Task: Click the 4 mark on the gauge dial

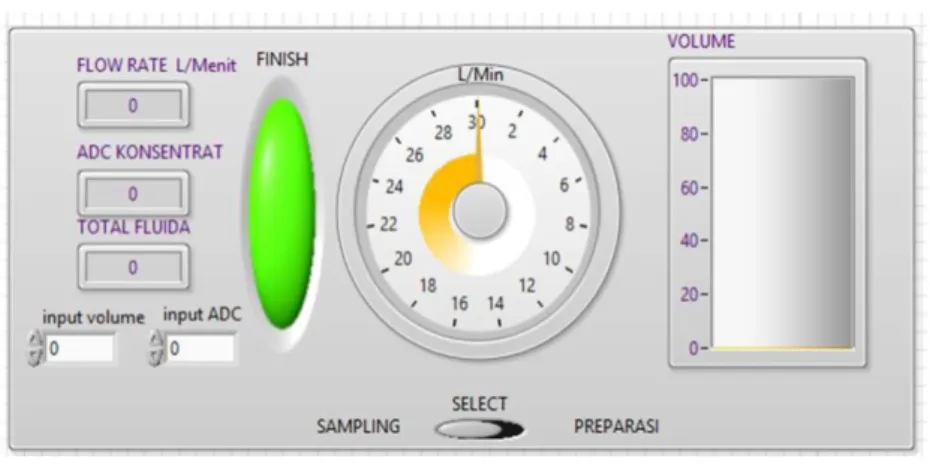Action: tap(542, 154)
